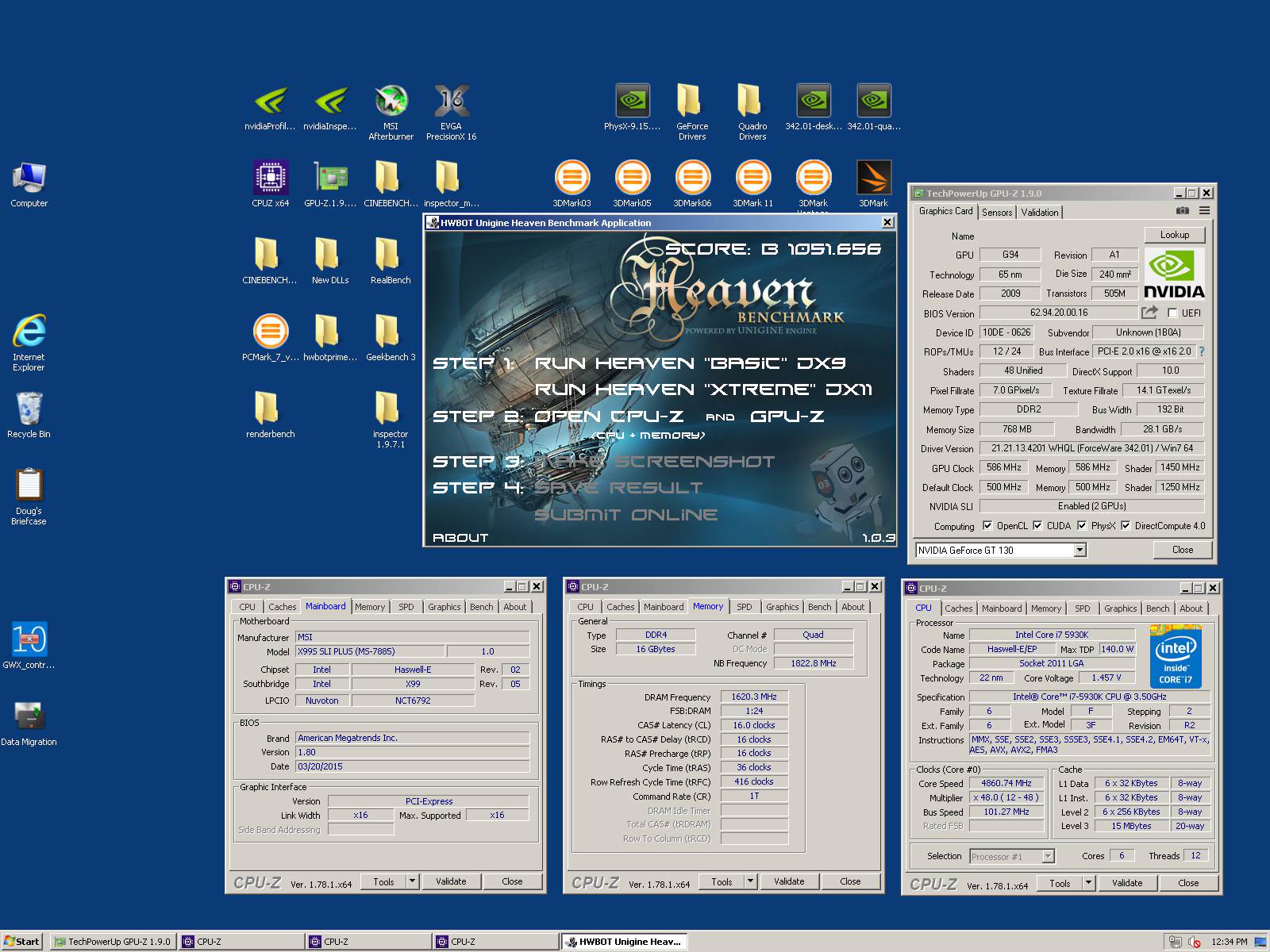Expand the NVIDIA GeForce GT 130 dropdown
Viewport: 1270px width, 952px height.
(x=1079, y=550)
